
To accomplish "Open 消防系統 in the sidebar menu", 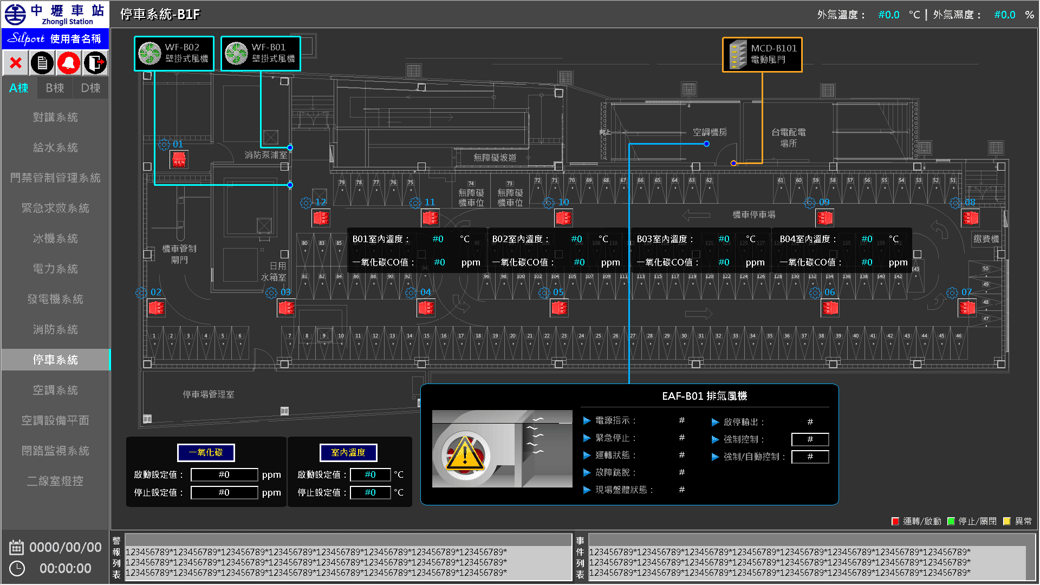I will point(55,330).
